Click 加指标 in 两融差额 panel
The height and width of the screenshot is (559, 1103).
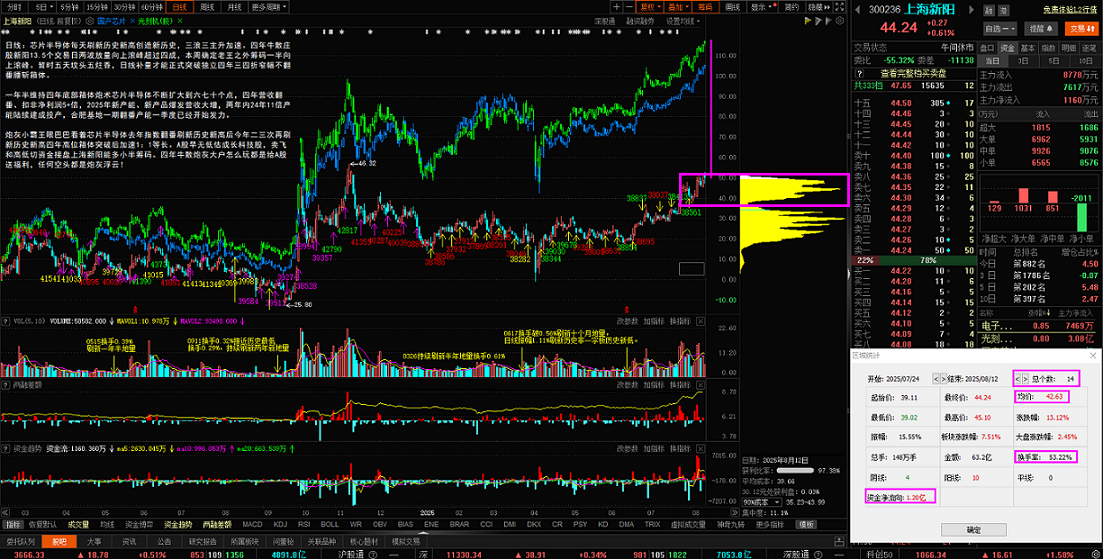653,385
